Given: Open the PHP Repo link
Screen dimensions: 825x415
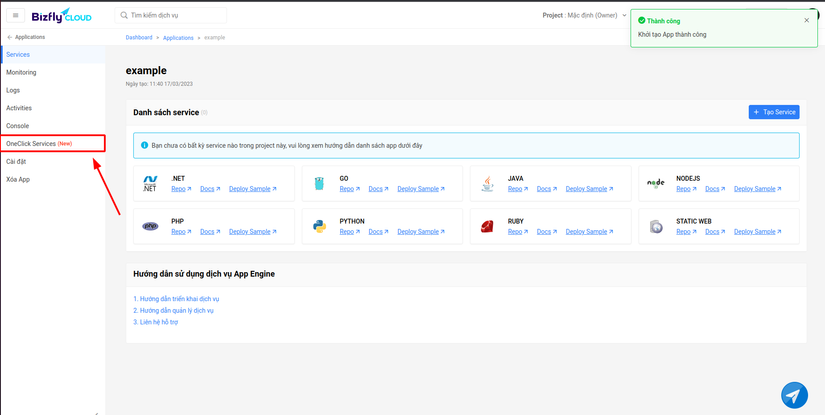Looking at the screenshot, I should coord(181,232).
